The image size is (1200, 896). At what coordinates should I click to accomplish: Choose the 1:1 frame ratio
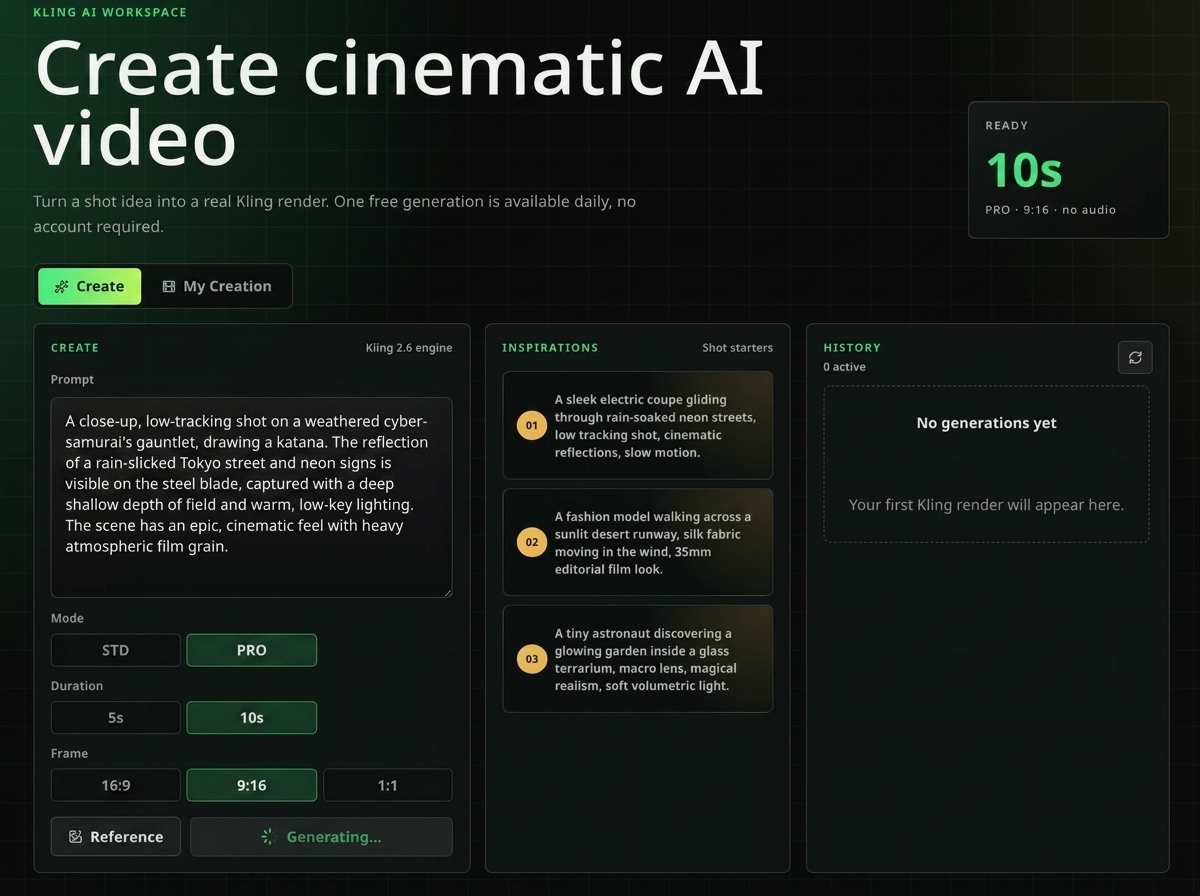(388, 785)
